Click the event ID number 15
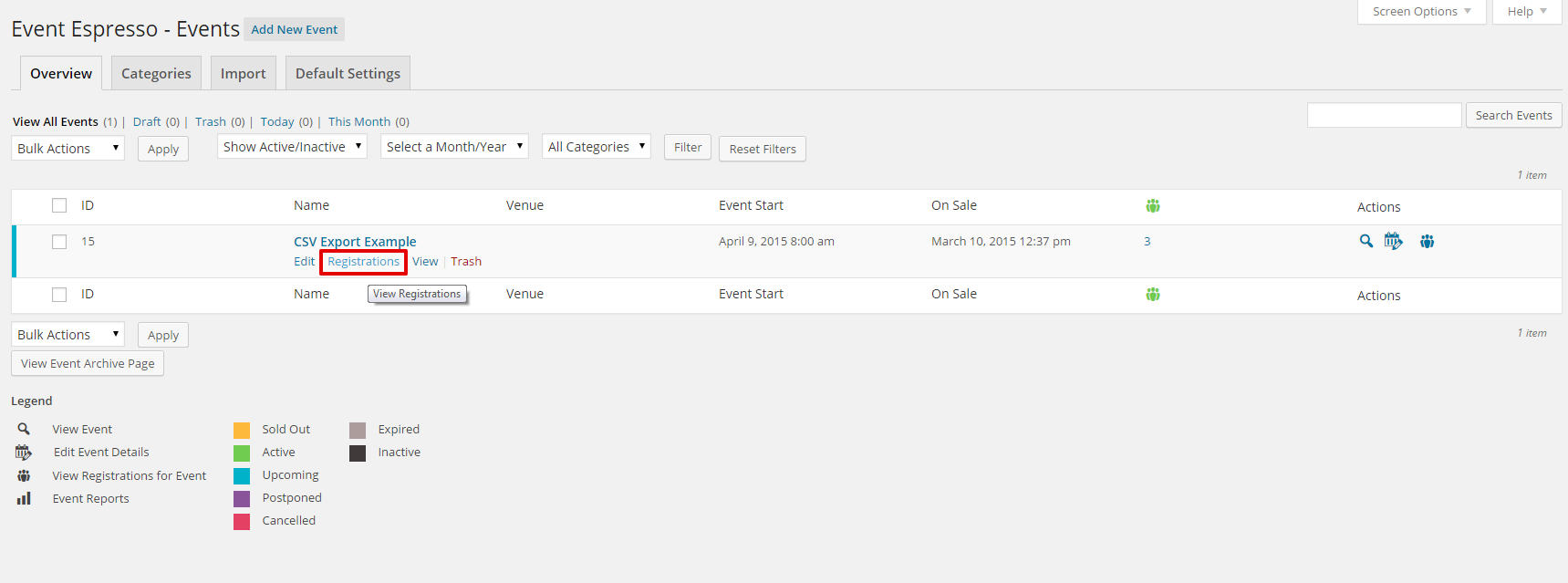The image size is (1568, 583). tap(88, 242)
